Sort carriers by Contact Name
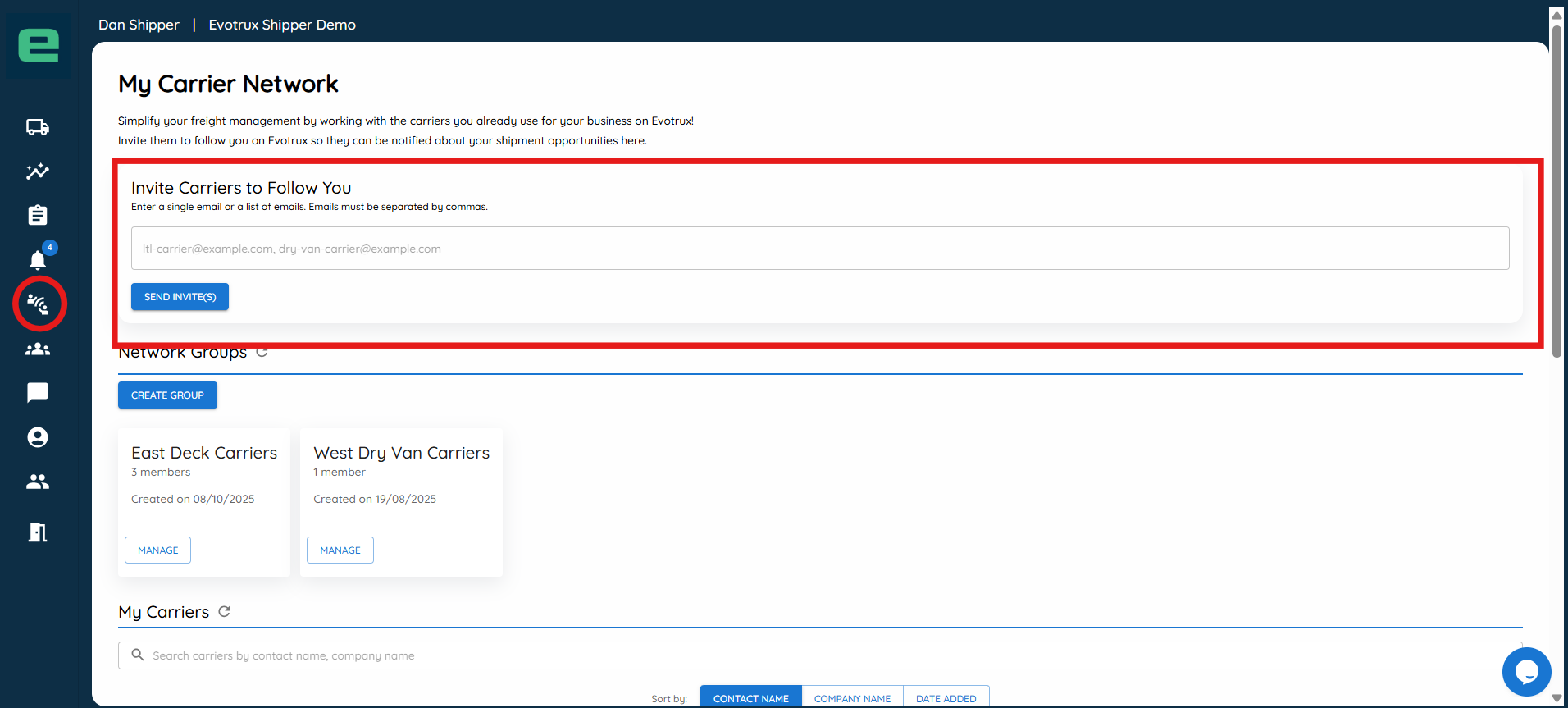 (750, 698)
